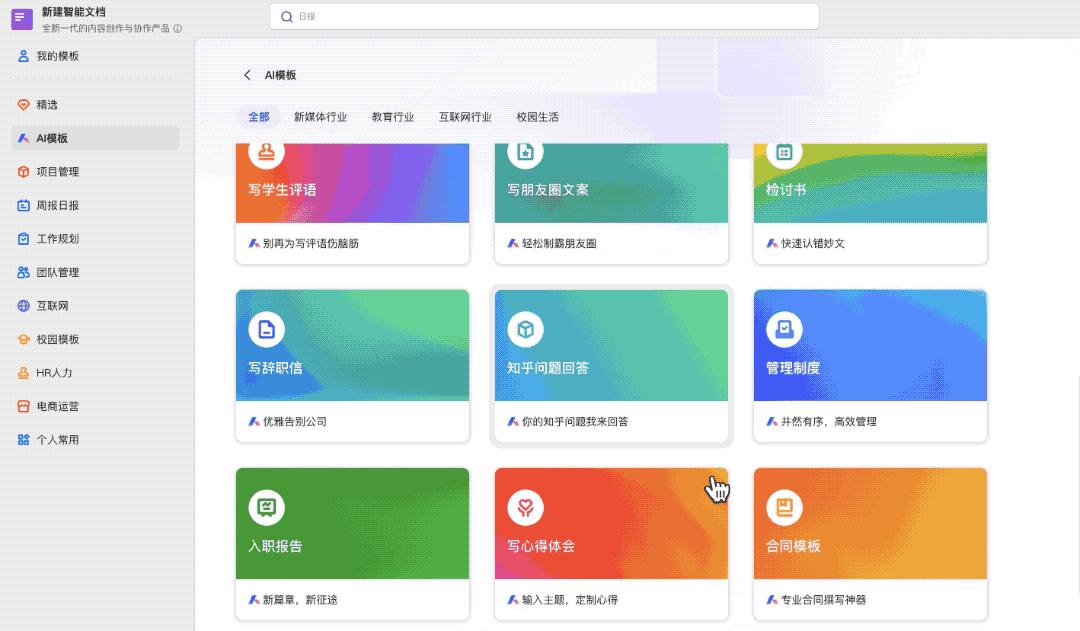
Task: Click the cube icon on 知乎问题回答 card
Action: [526, 329]
